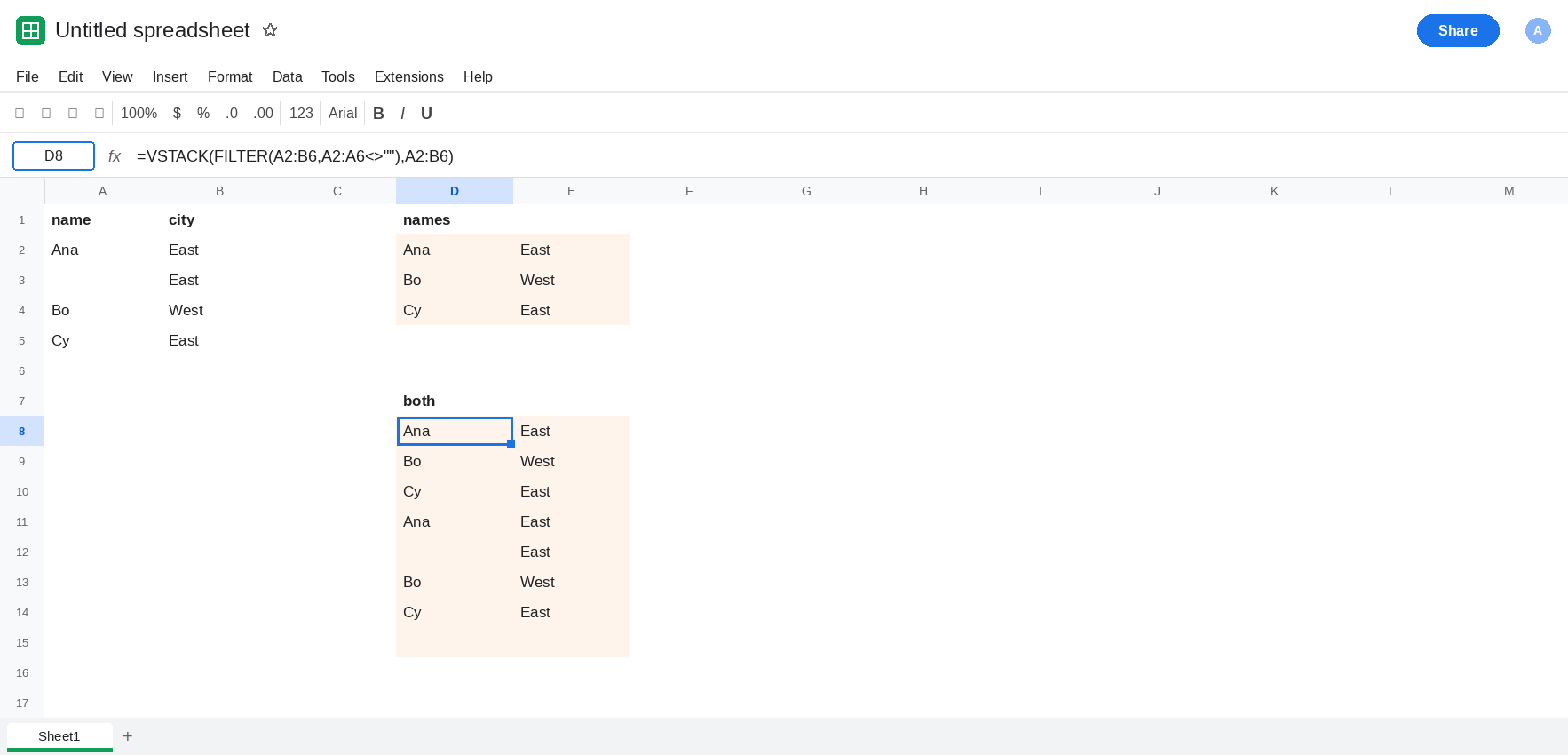
Task: Click the fx formula icon
Action: [x=115, y=156]
